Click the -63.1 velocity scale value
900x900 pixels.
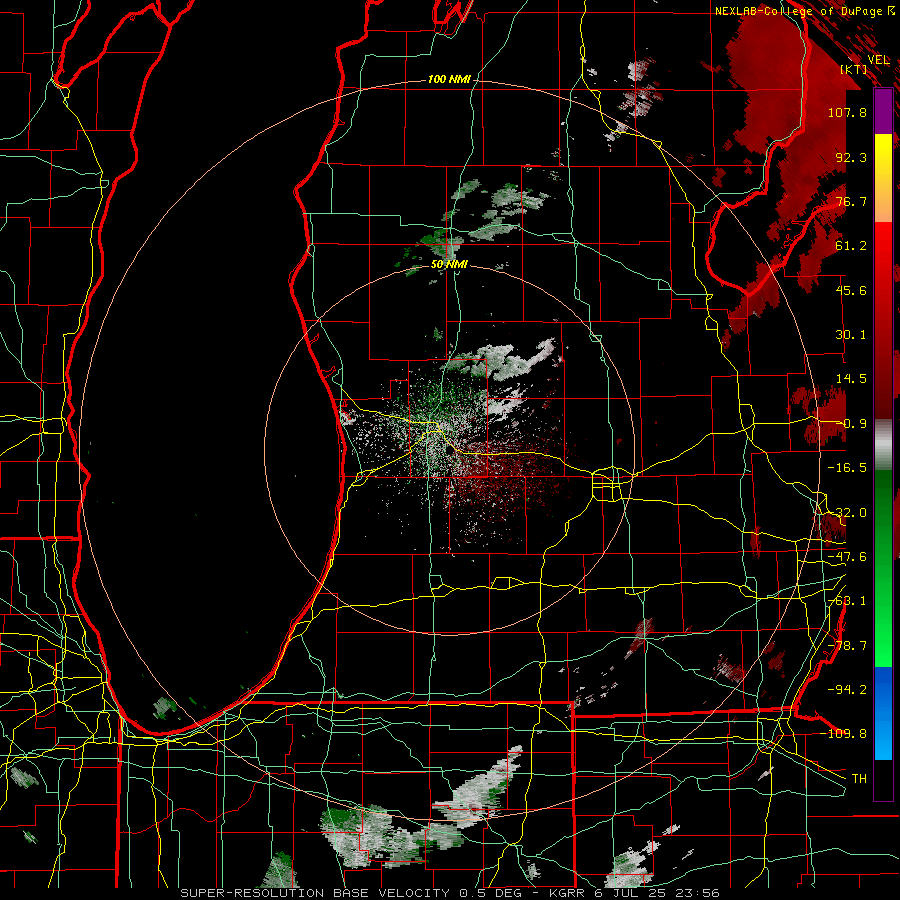847,601
